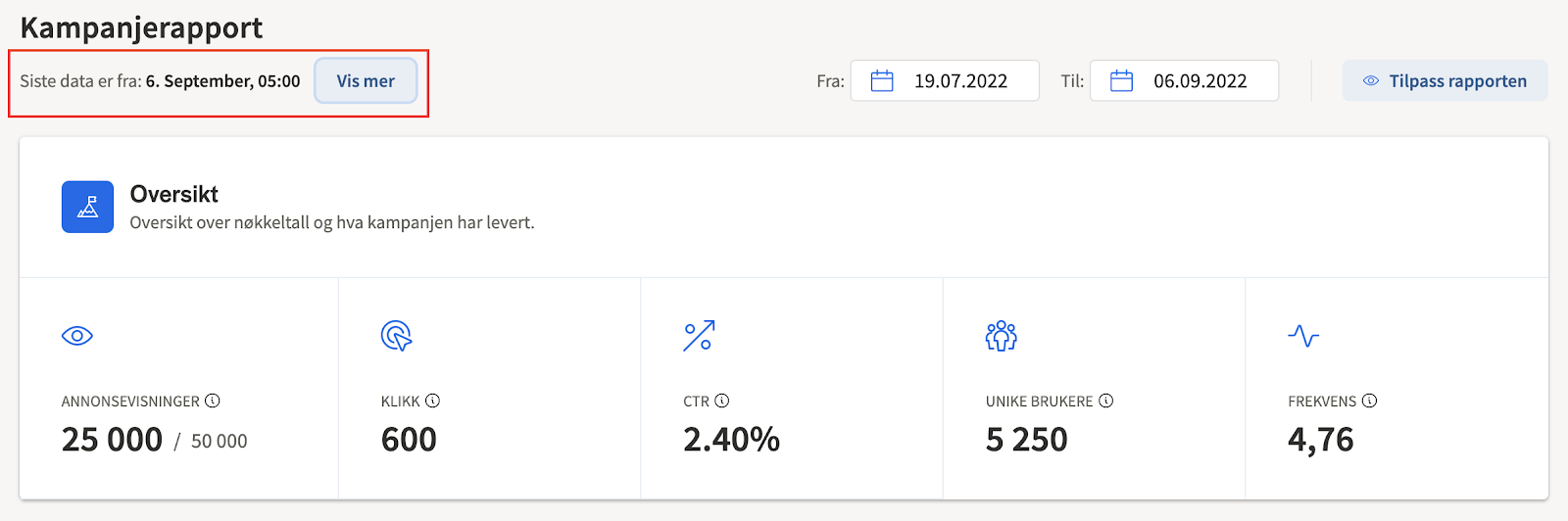
Task: Edit the Fra date 19.07.2022 field
Action: [x=945, y=80]
